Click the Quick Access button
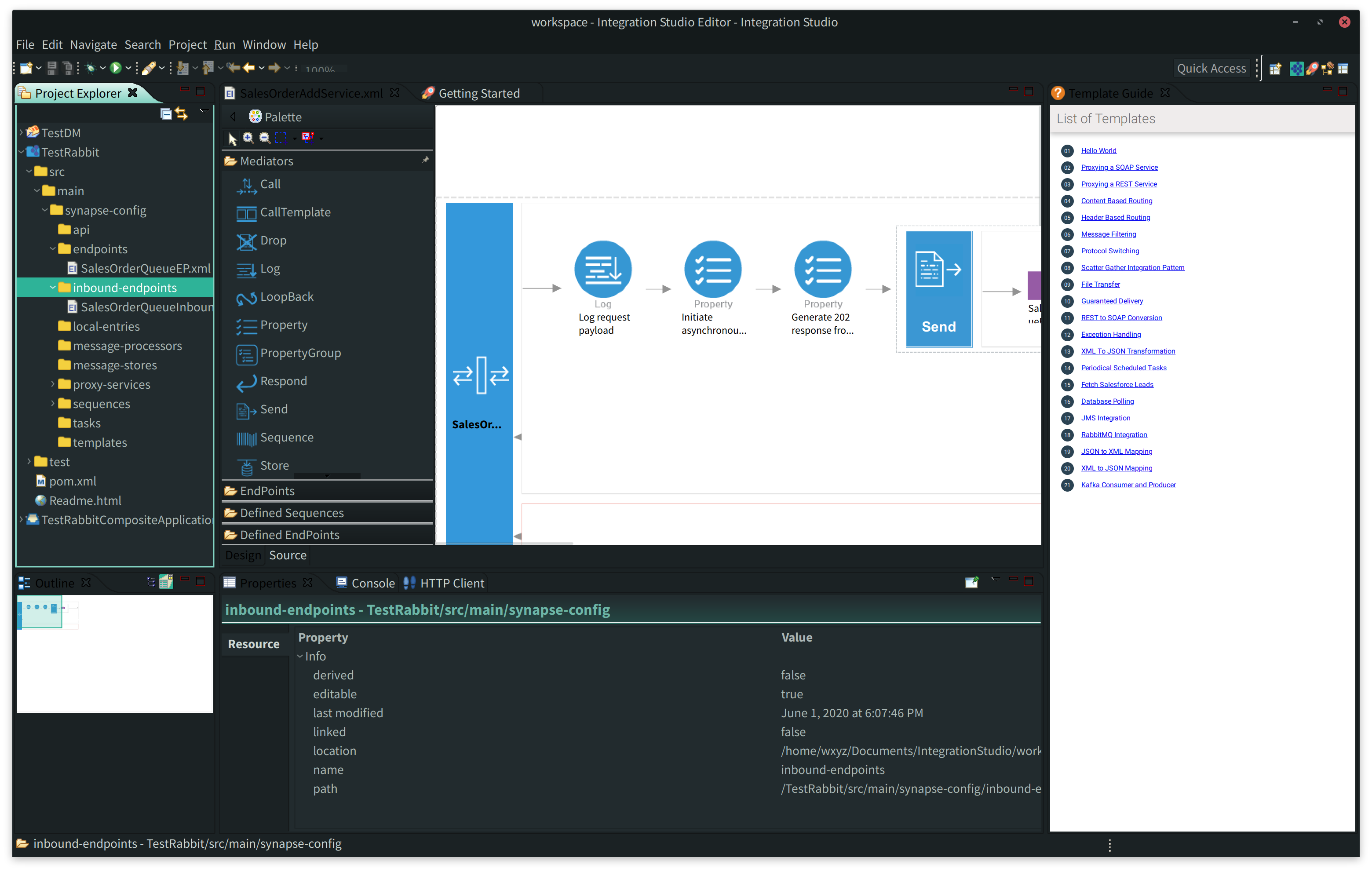This screenshot has width=1372, height=872. tap(1211, 68)
